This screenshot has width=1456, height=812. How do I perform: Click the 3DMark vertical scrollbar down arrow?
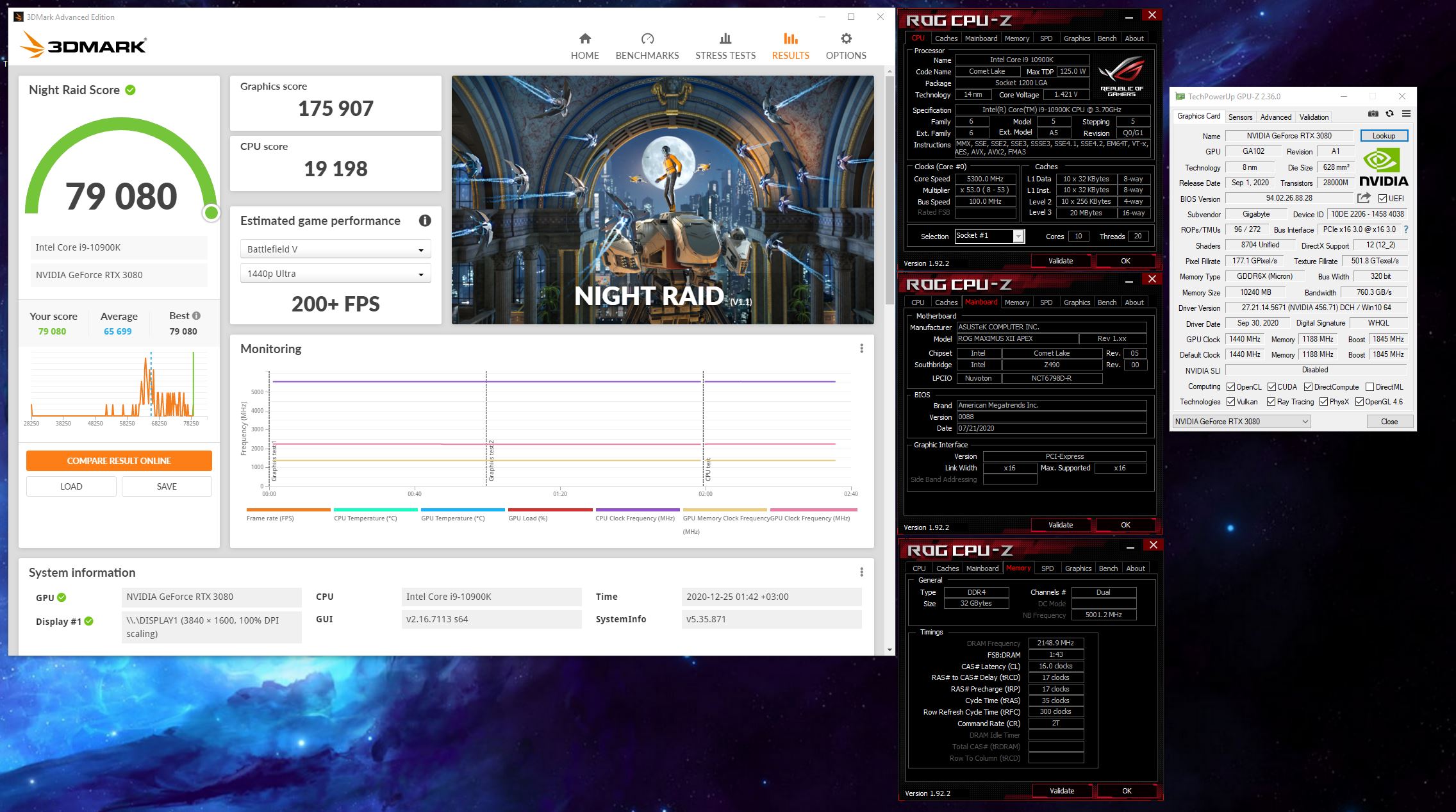[889, 650]
